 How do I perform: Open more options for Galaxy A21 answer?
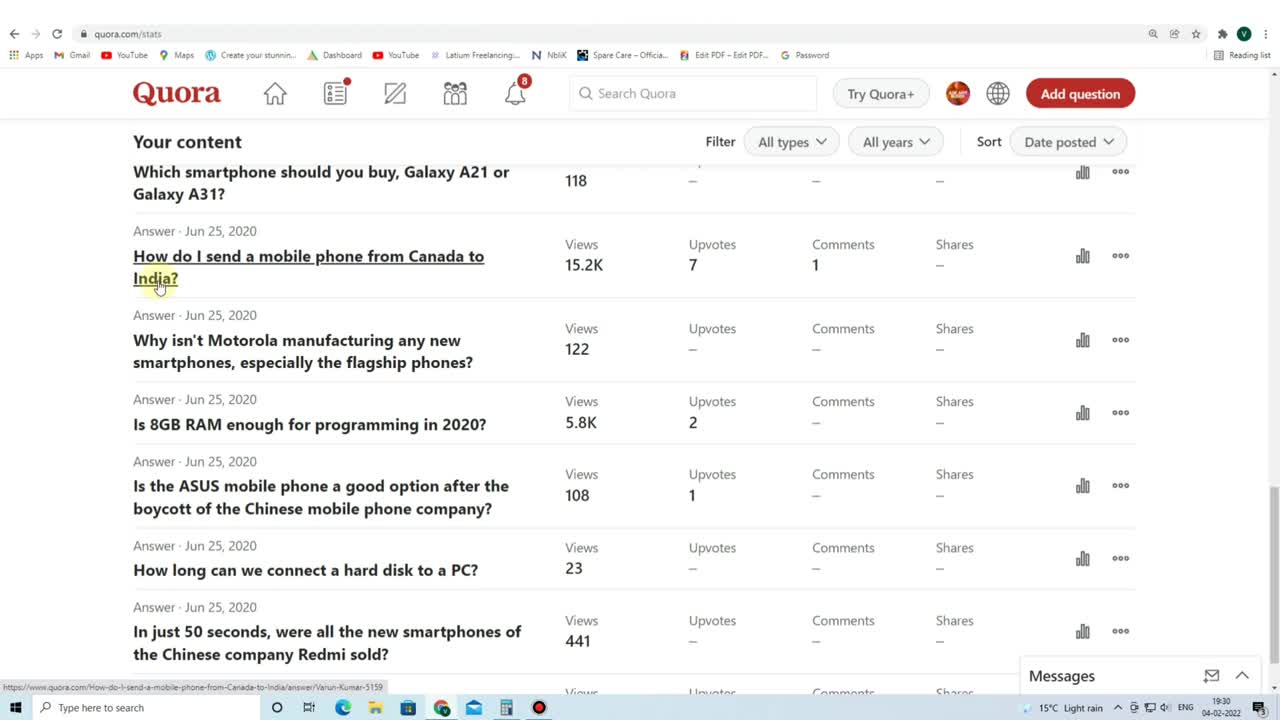point(1120,172)
